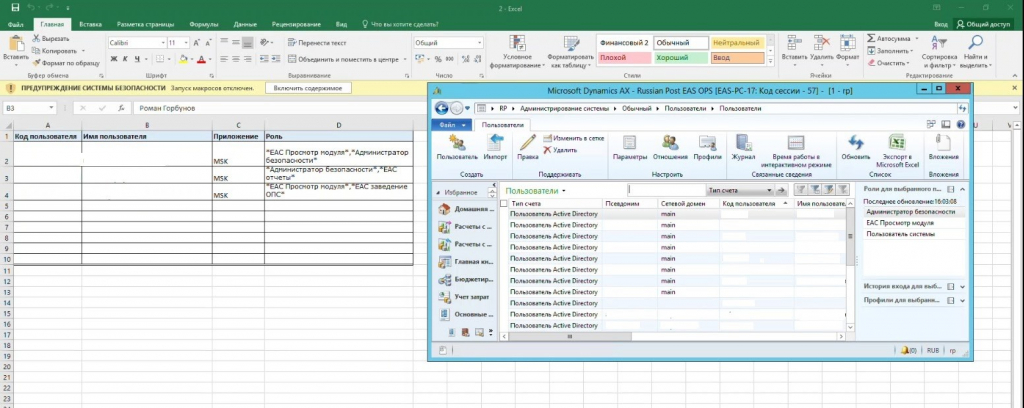The width and height of the screenshot is (1024, 408).
Task: Apply the Плохой cell style
Action: [x=624, y=57]
